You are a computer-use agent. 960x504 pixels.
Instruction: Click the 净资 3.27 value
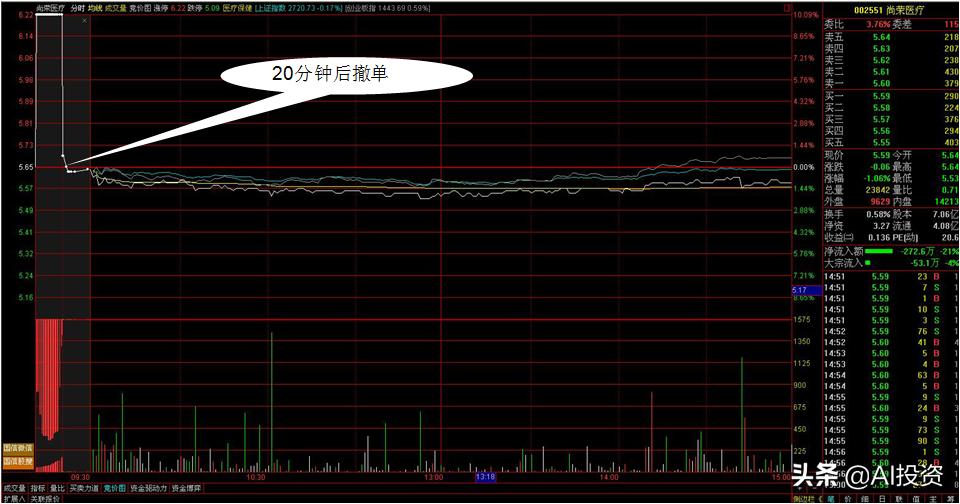click(881, 226)
